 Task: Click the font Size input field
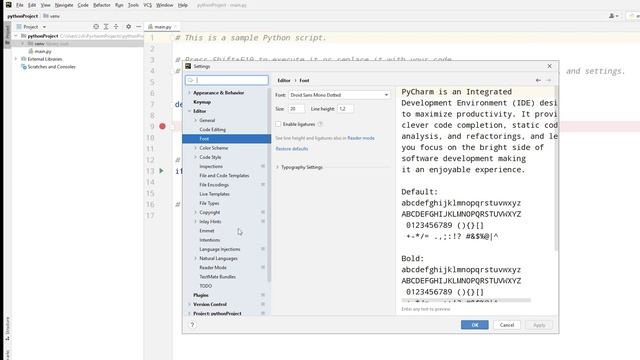(x=296, y=109)
